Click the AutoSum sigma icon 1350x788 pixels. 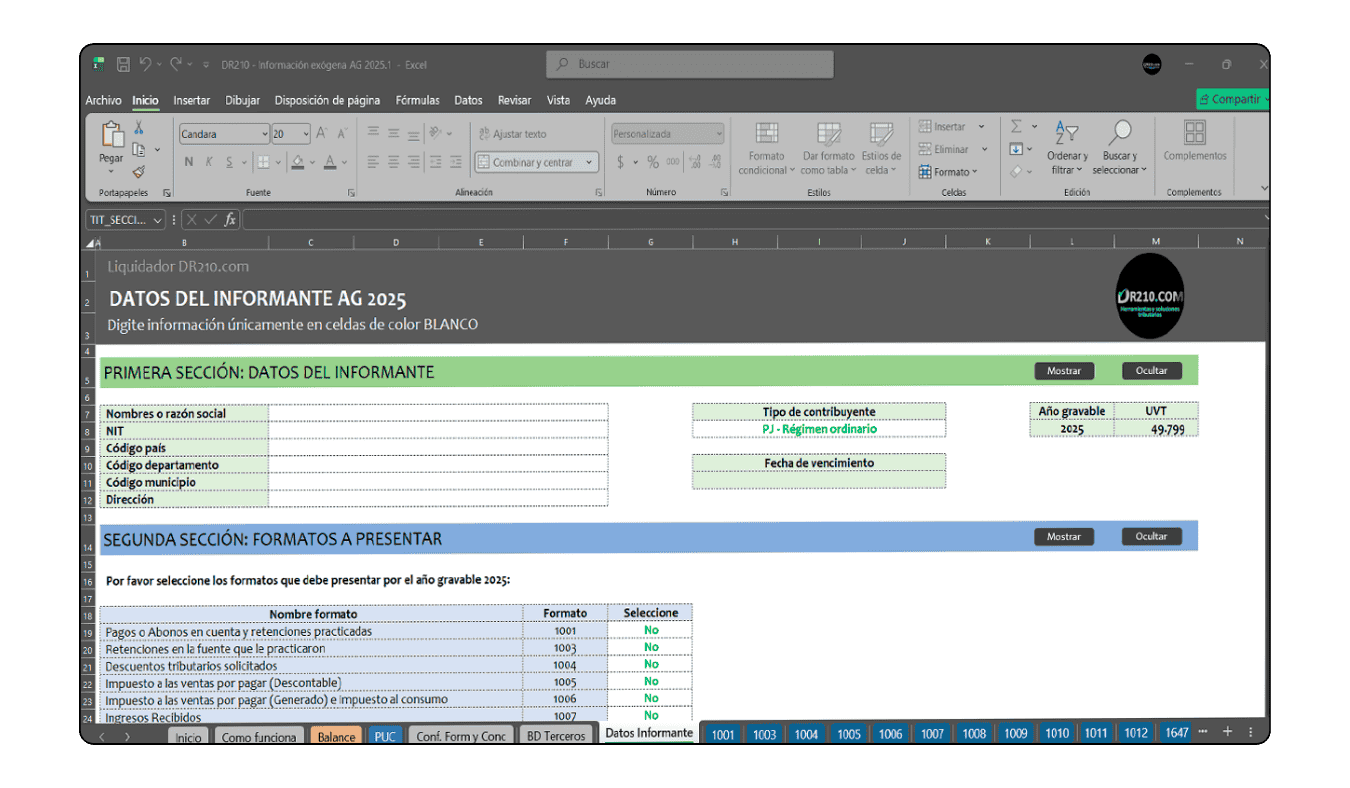[1016, 127]
